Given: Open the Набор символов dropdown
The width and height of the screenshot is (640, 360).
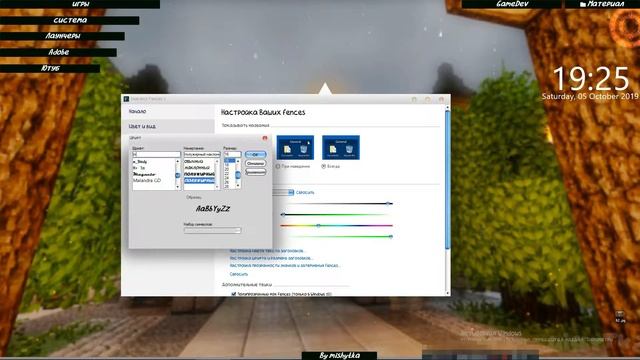Looking at the screenshot, I should tap(212, 231).
